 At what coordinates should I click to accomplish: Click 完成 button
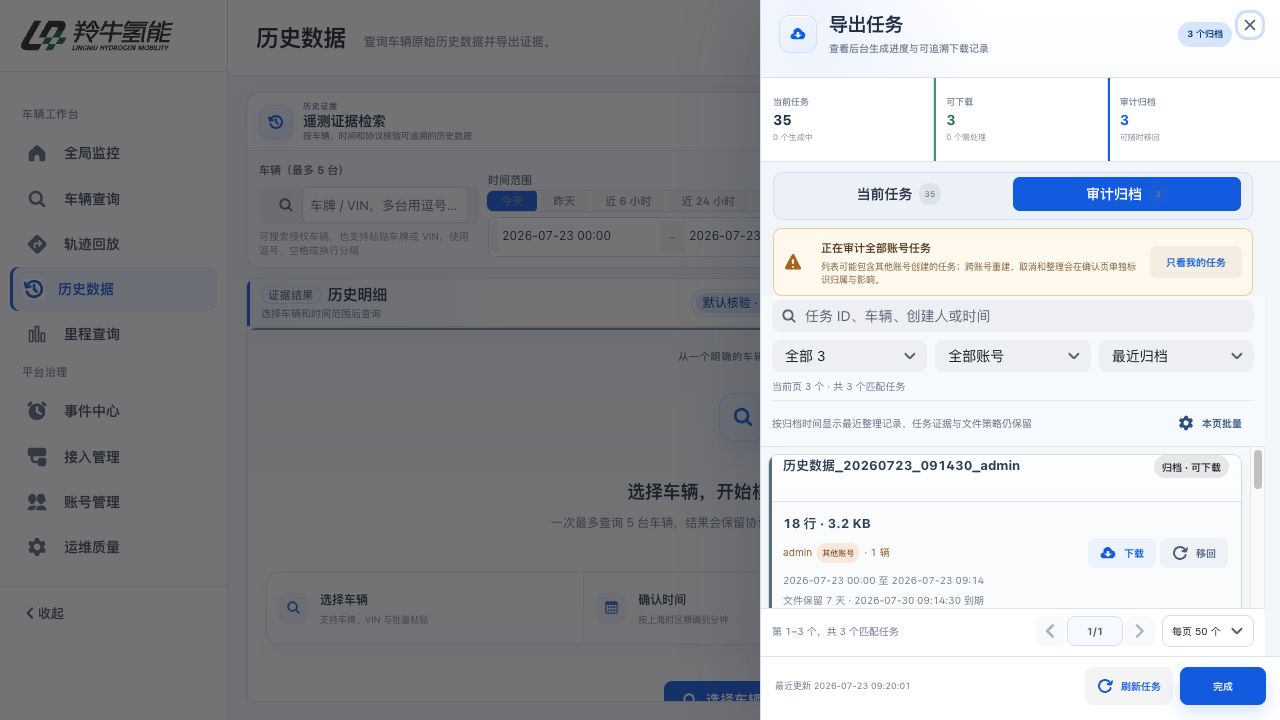pos(1223,686)
